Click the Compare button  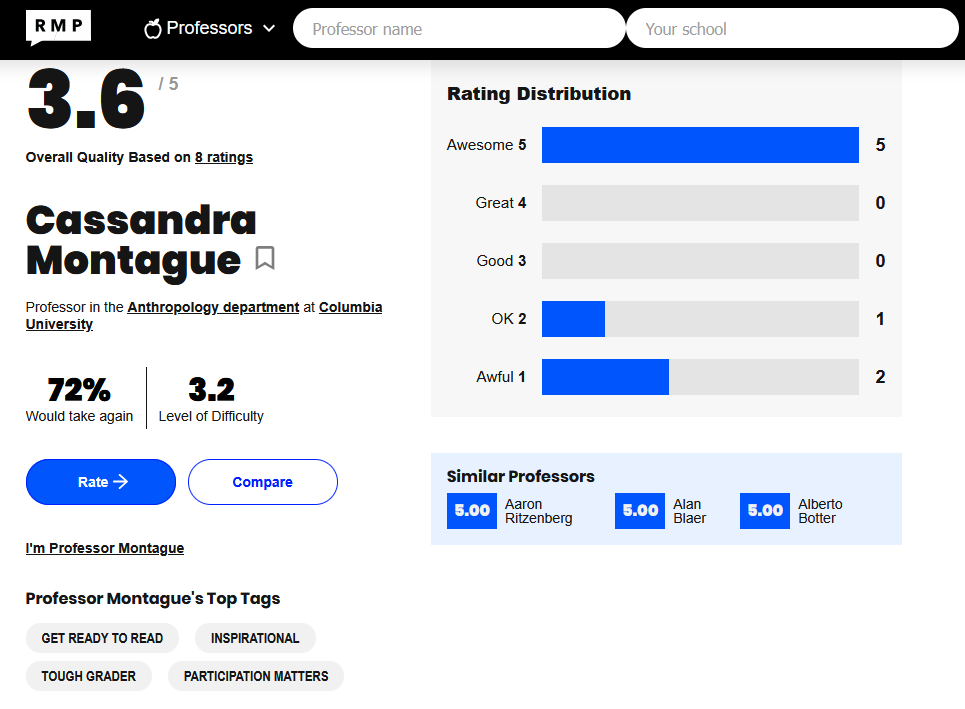coord(263,482)
